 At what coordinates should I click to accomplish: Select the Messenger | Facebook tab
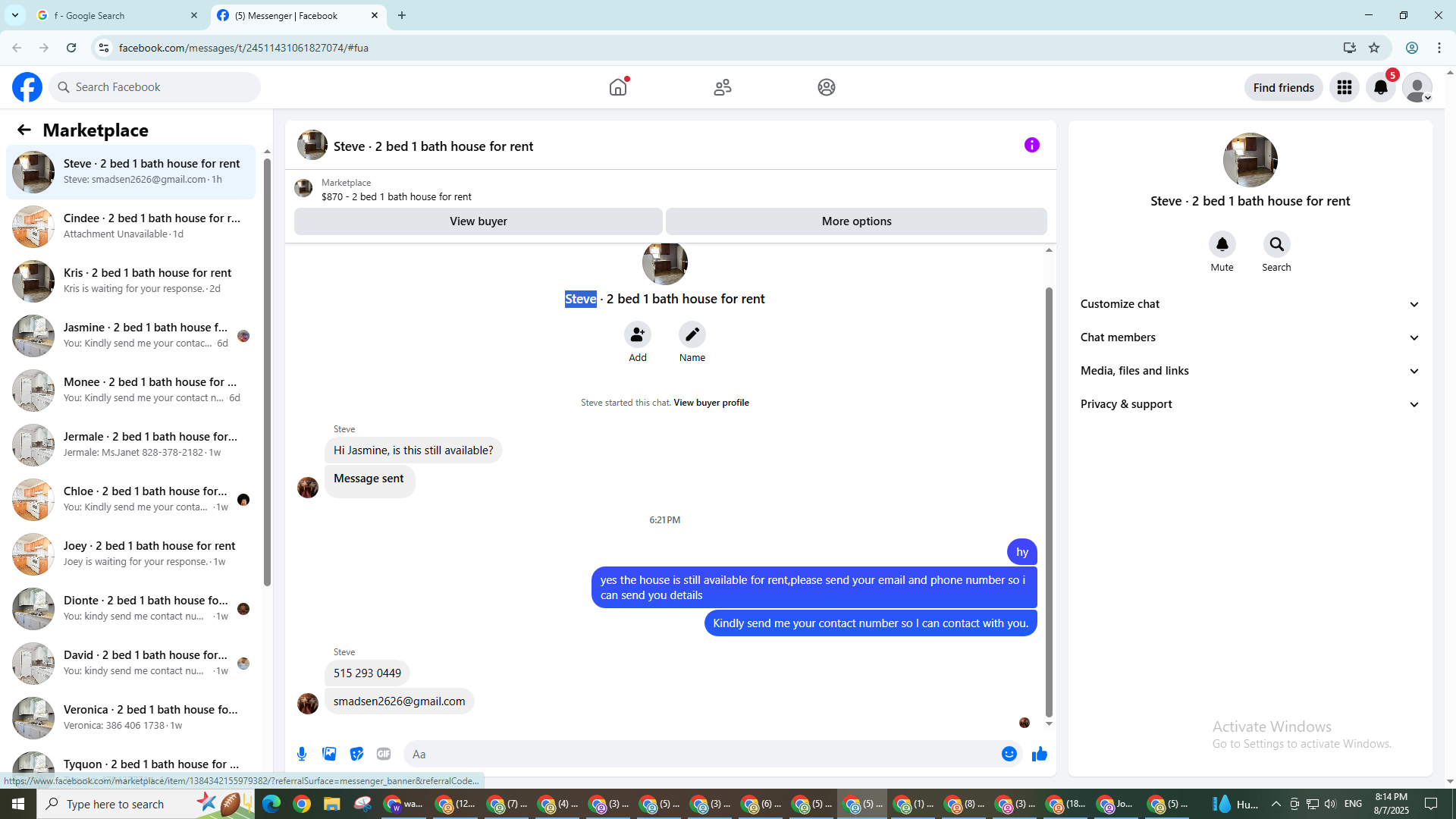coord(298,15)
